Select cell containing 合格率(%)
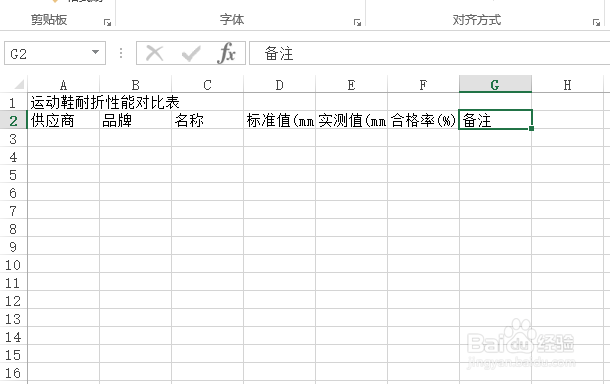The height and width of the screenshot is (384, 610). (423, 121)
